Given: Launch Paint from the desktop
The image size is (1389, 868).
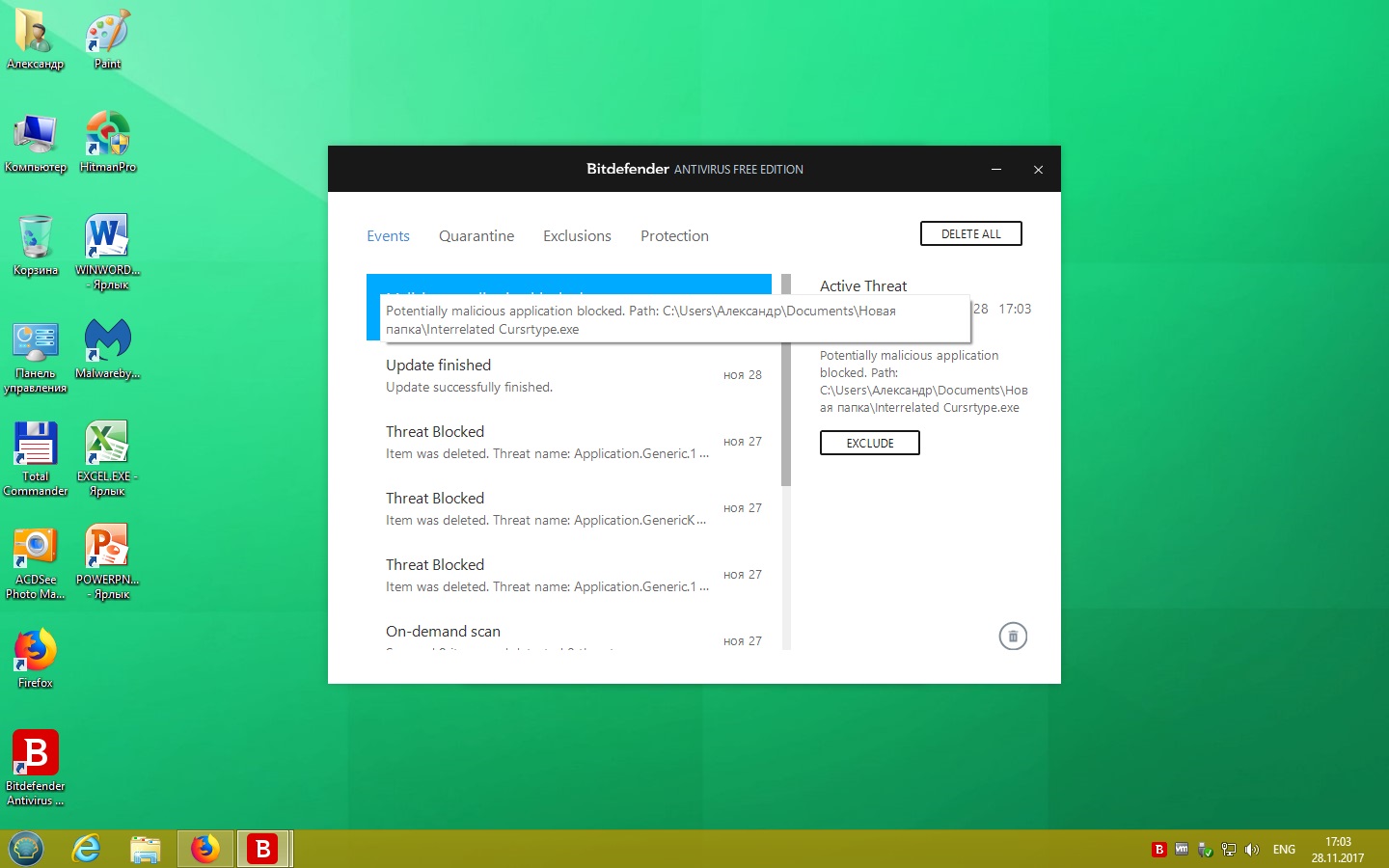Looking at the screenshot, I should pos(107,40).
